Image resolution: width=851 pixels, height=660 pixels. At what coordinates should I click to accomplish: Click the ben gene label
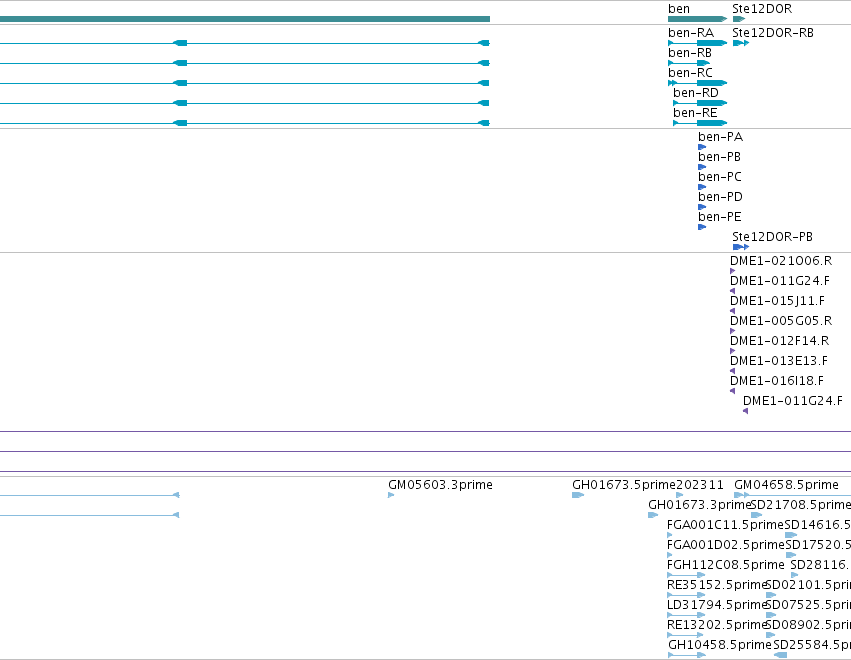678,9
